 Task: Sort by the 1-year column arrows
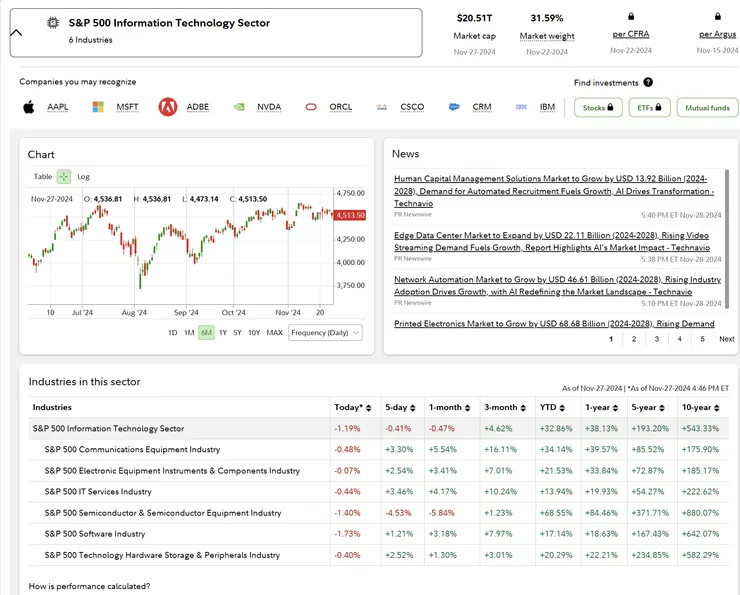[x=615, y=408]
